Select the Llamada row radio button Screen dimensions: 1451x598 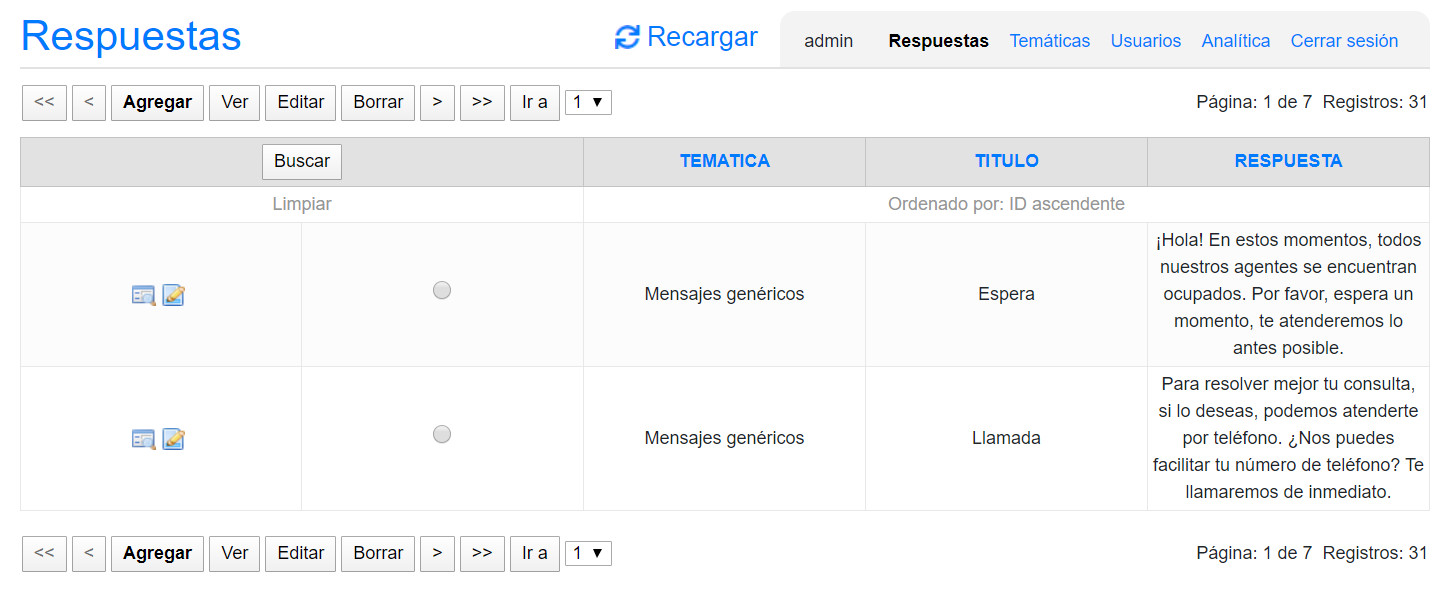pos(442,434)
